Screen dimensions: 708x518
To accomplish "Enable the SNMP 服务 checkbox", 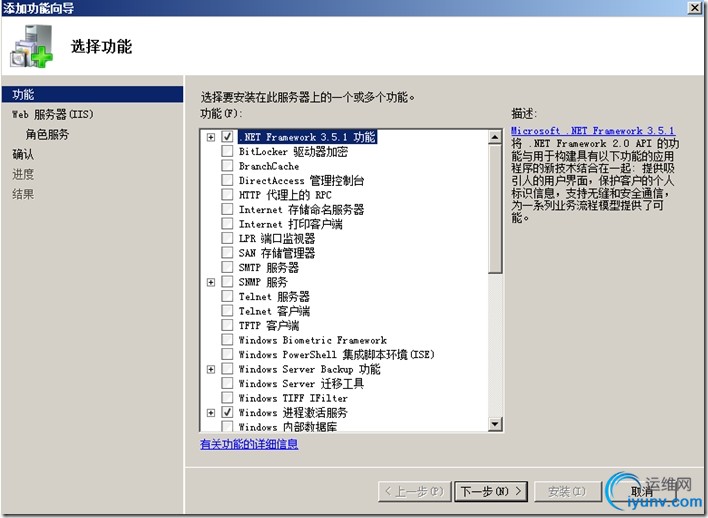I will (x=227, y=281).
